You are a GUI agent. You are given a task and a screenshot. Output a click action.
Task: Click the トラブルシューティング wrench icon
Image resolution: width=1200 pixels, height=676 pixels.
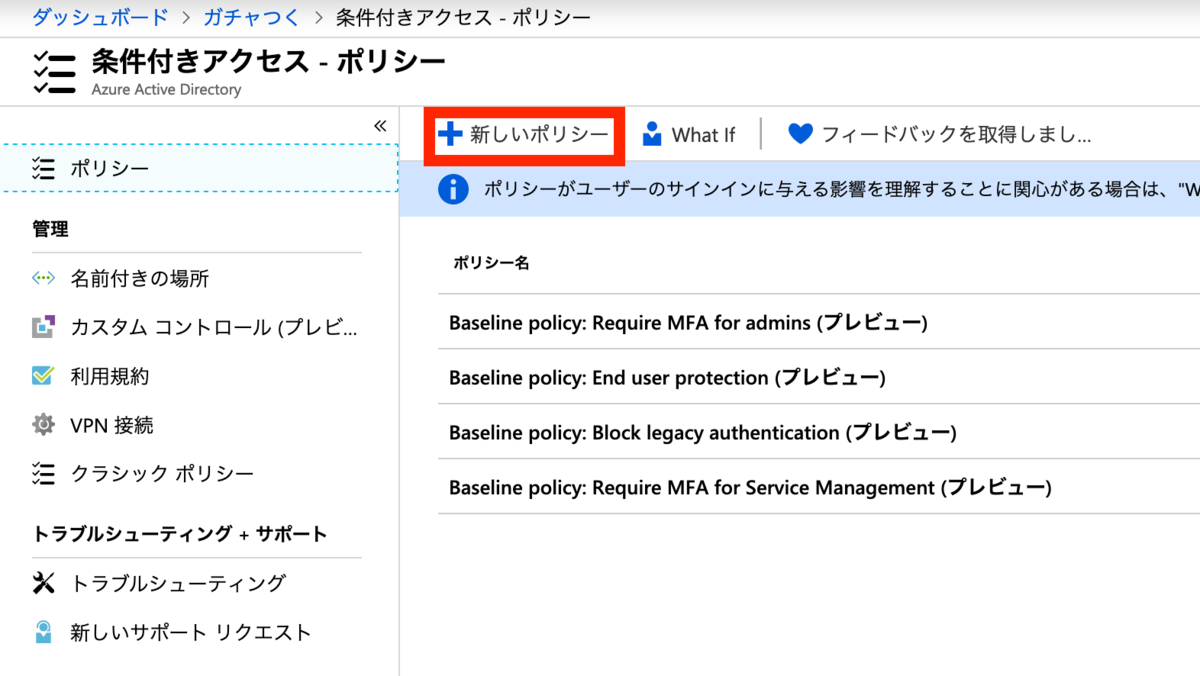[43, 583]
